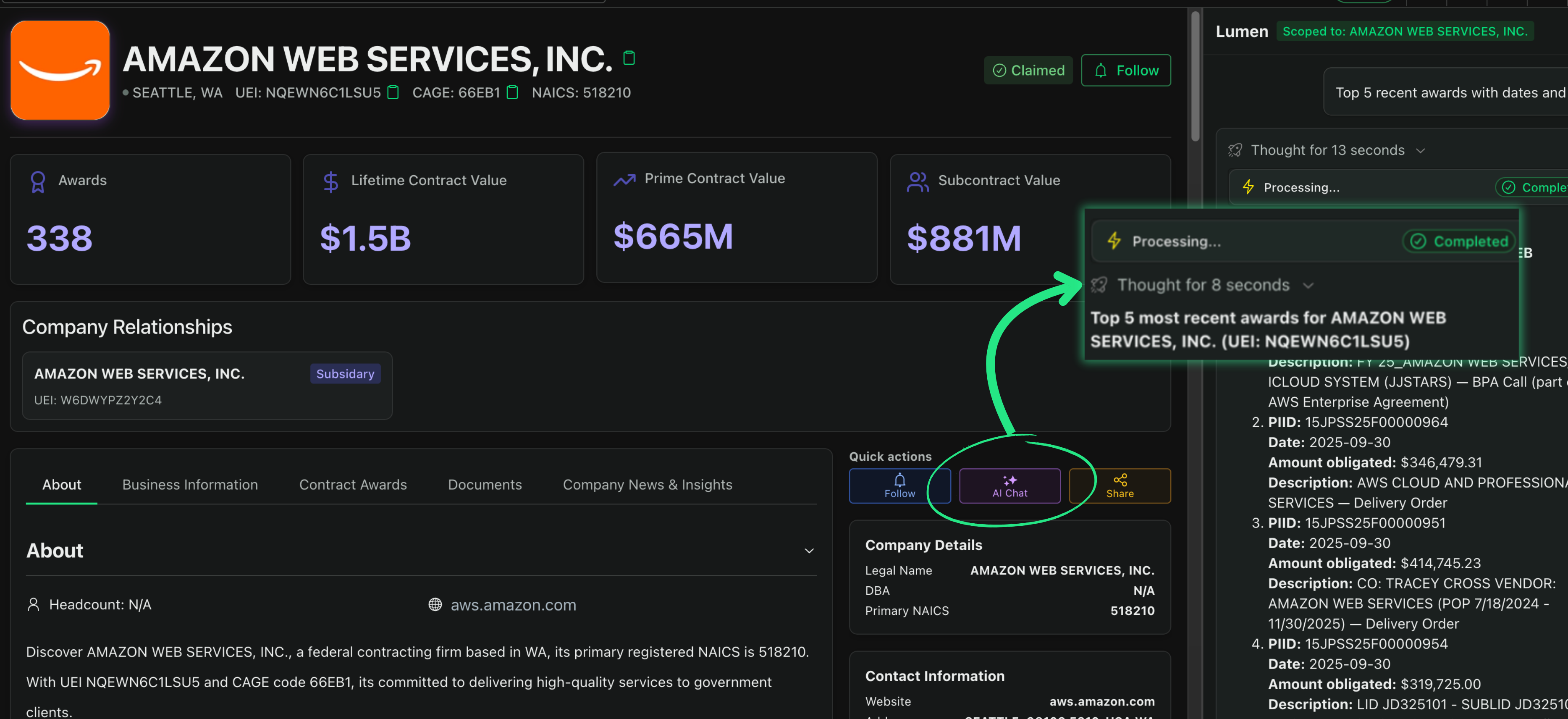Click the lightning icon in the Lumen panel Processing row
The width and height of the screenshot is (1568, 719).
[x=1248, y=187]
